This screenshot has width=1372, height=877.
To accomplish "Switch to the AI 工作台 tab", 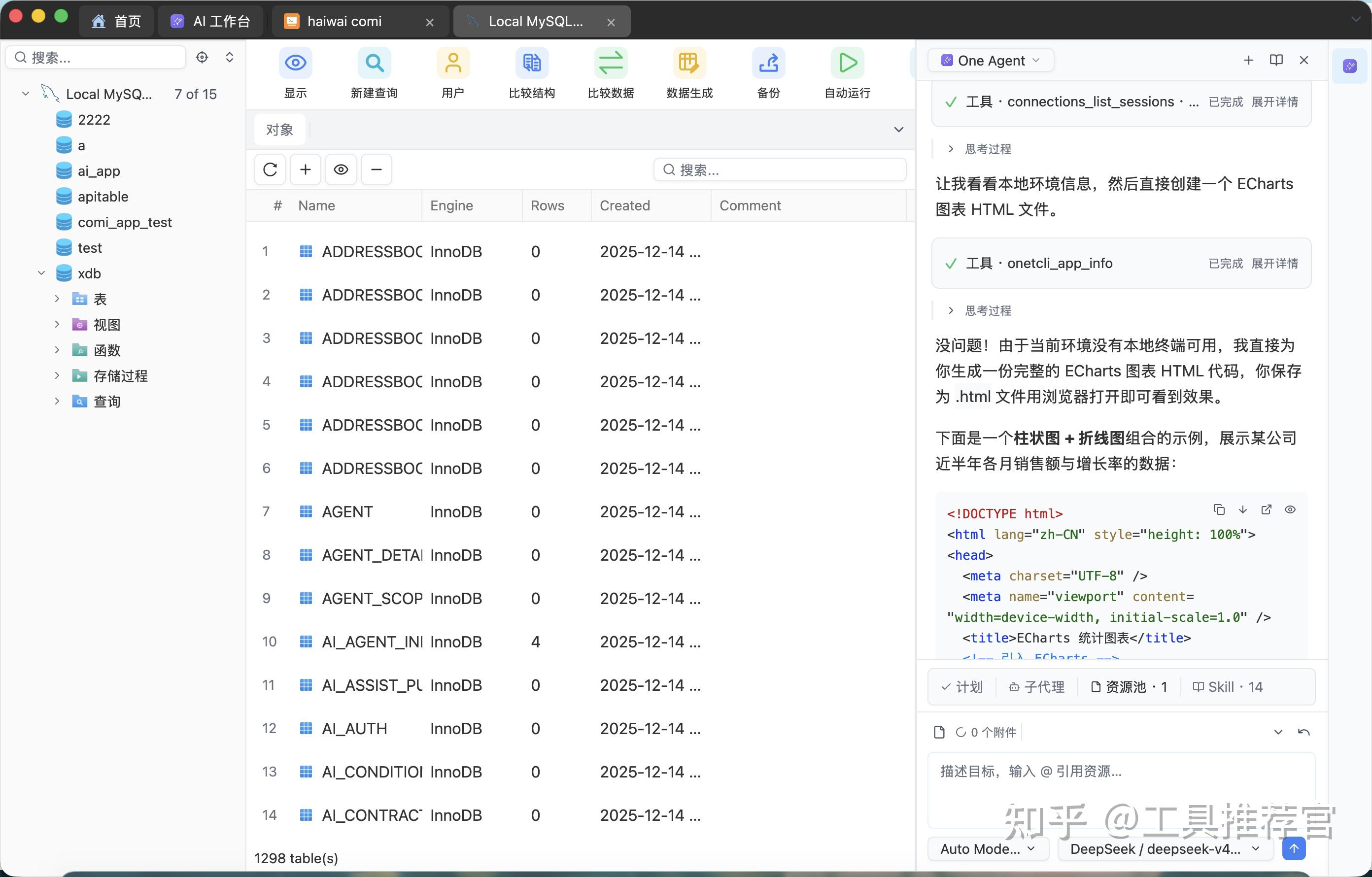I will click(210, 22).
